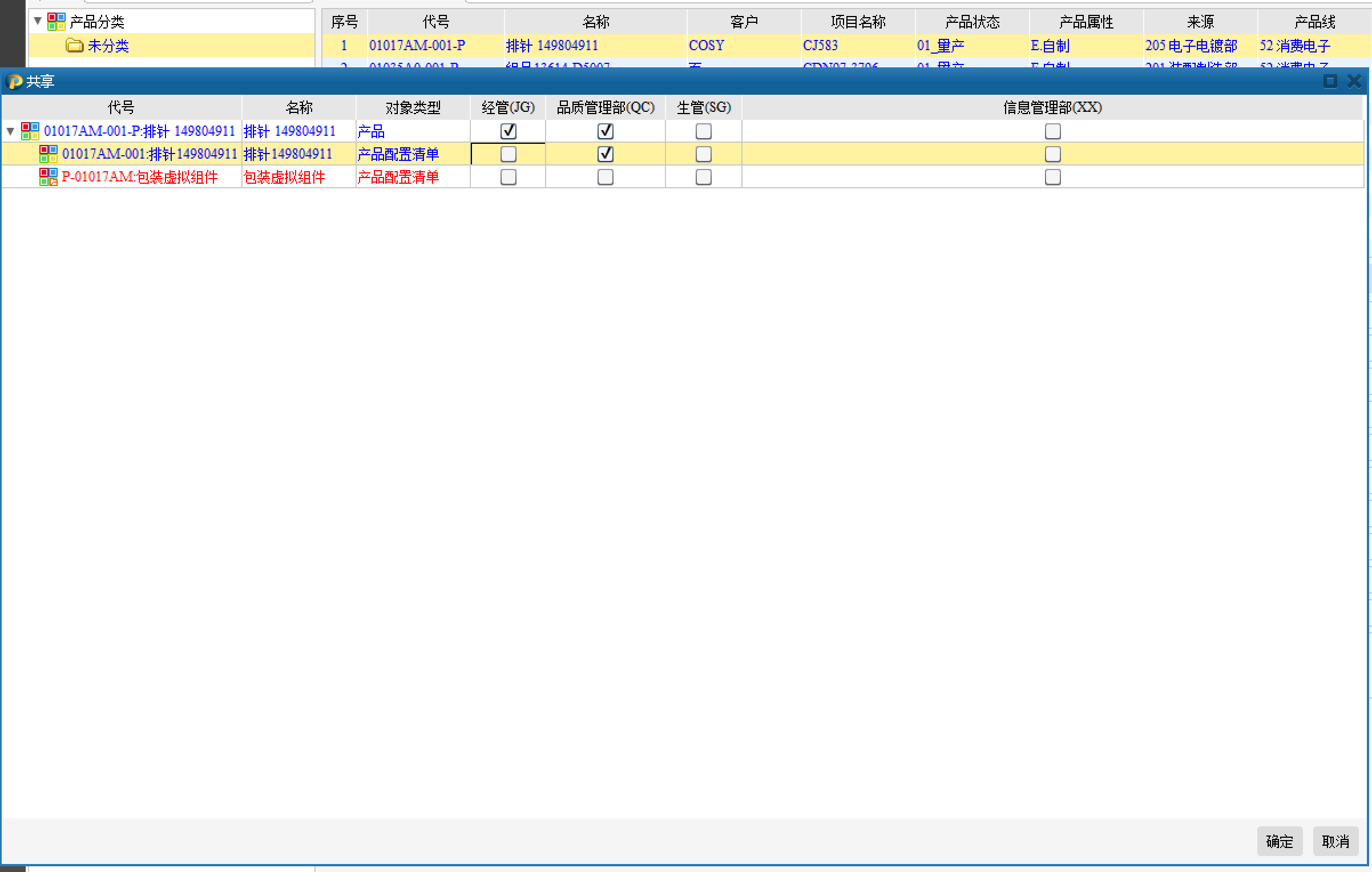Click the 产品分类 tree root icon
The height and width of the screenshot is (872, 1372).
coord(57,22)
